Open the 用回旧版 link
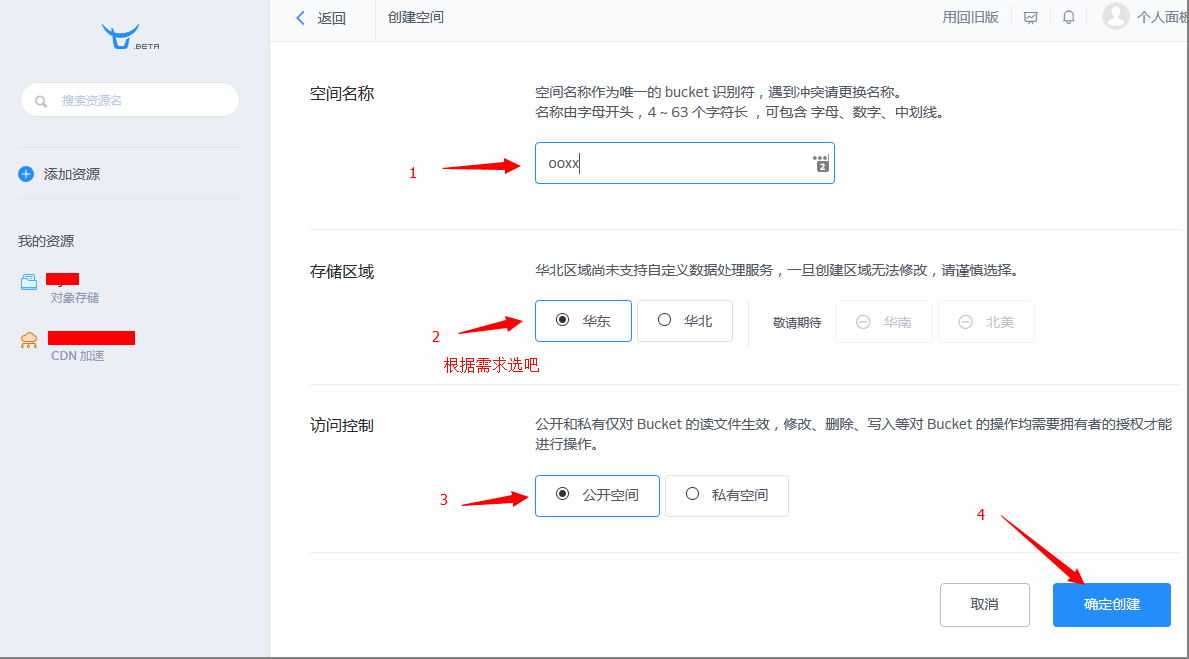The width and height of the screenshot is (1189, 659). [969, 17]
